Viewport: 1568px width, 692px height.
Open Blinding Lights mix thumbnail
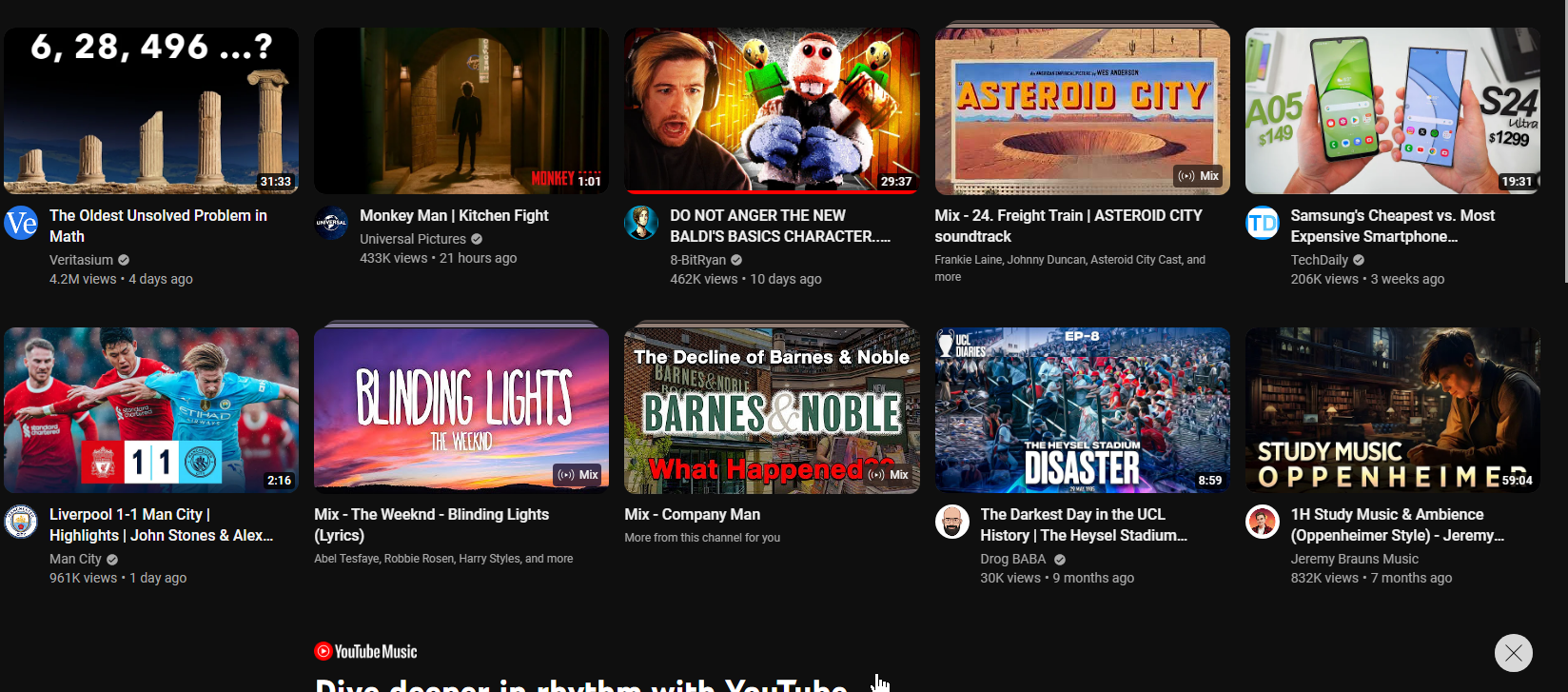461,410
